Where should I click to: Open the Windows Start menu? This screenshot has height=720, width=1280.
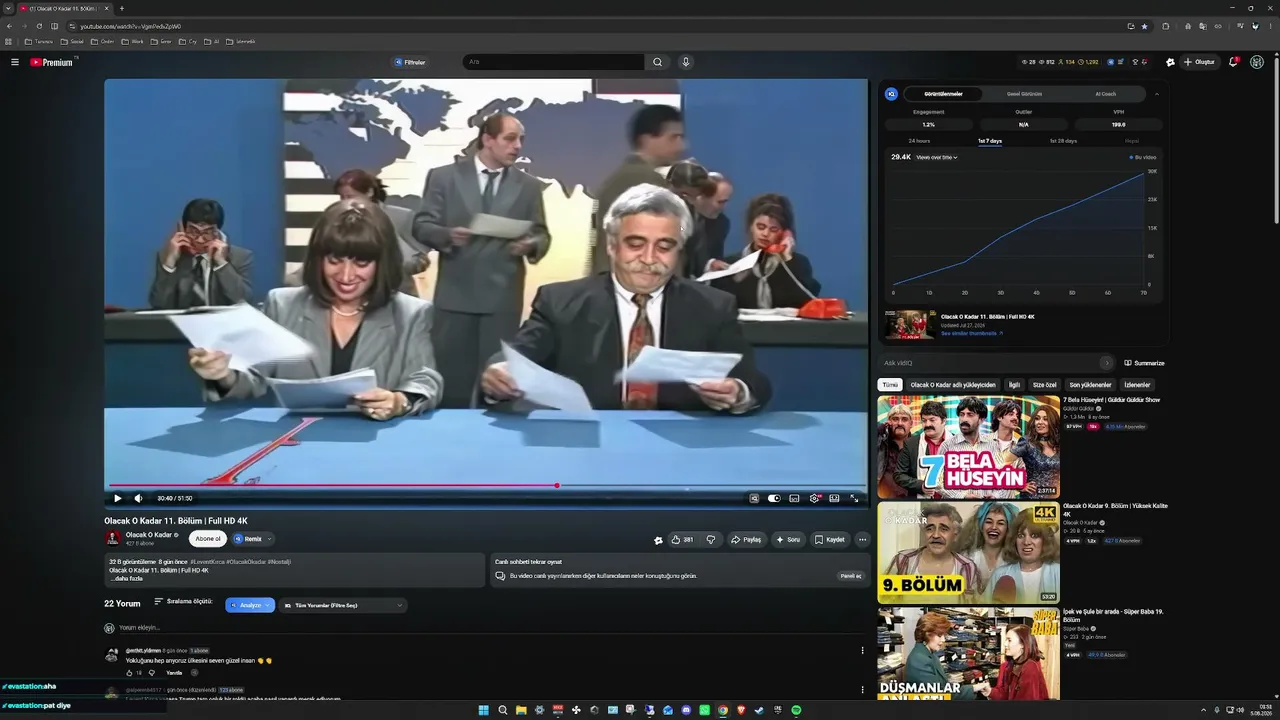[484, 710]
